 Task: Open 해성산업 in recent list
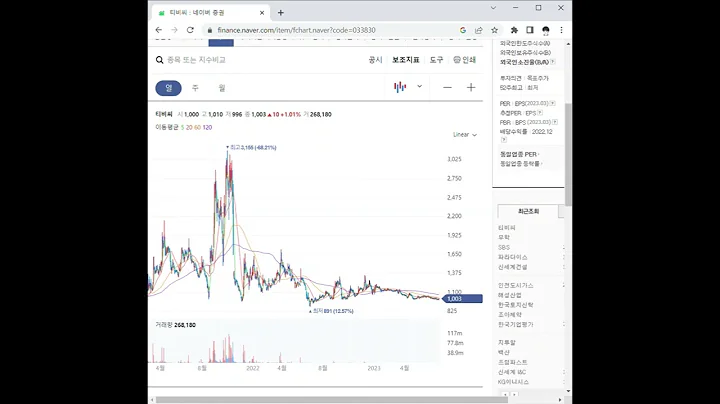tap(510, 295)
